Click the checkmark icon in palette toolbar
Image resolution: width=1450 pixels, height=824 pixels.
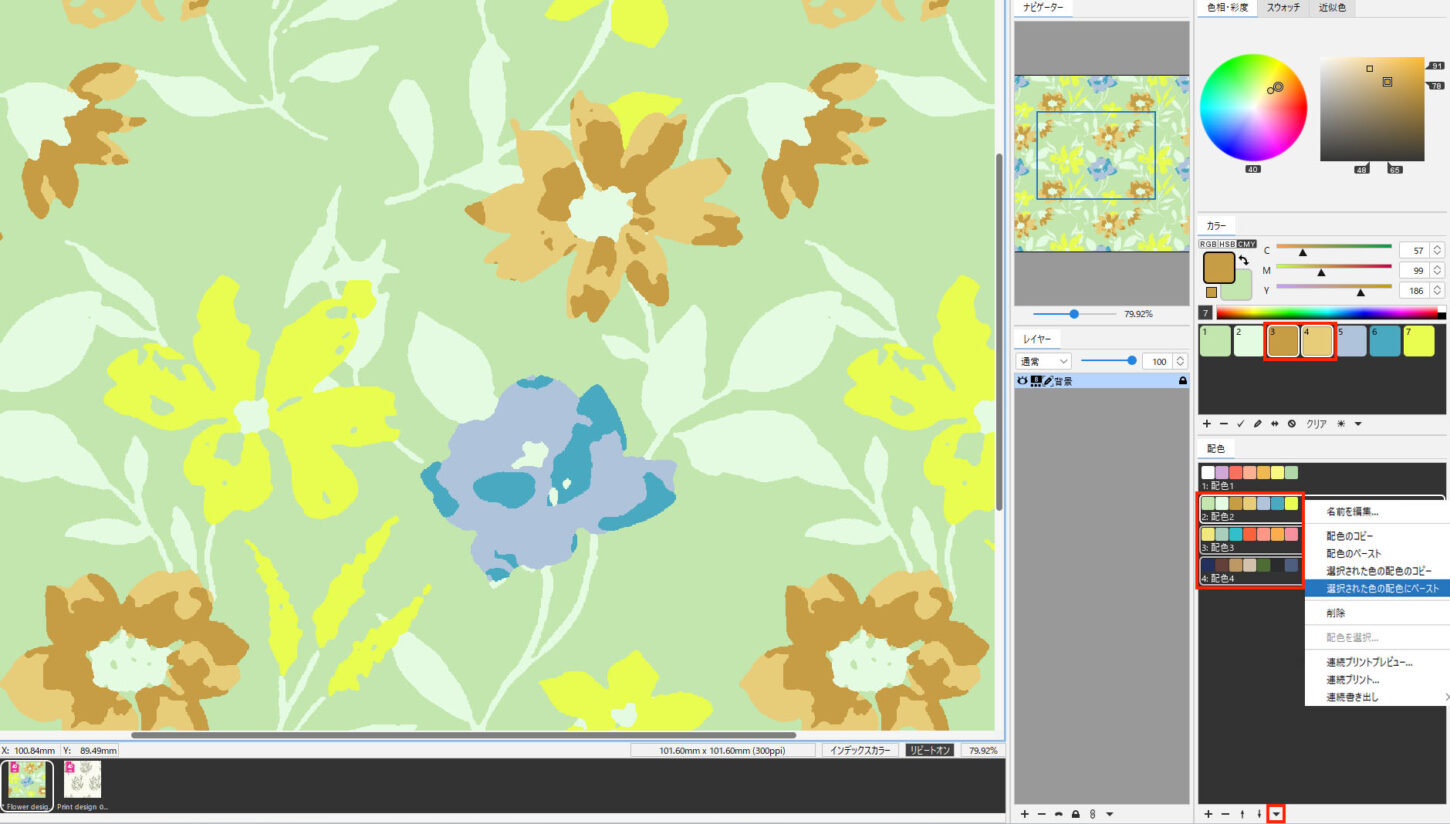click(x=1241, y=424)
